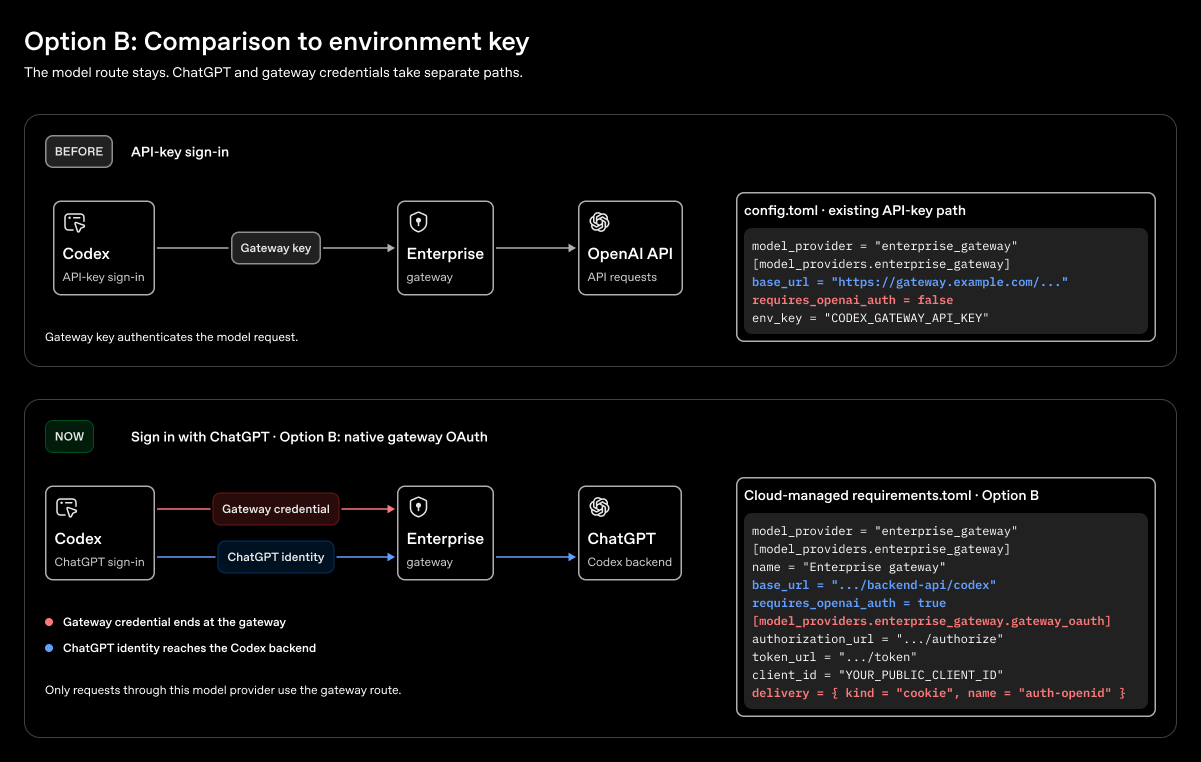Click 'Sign in with ChatGPT · Option B' title
The image size is (1201, 762).
click(x=309, y=437)
